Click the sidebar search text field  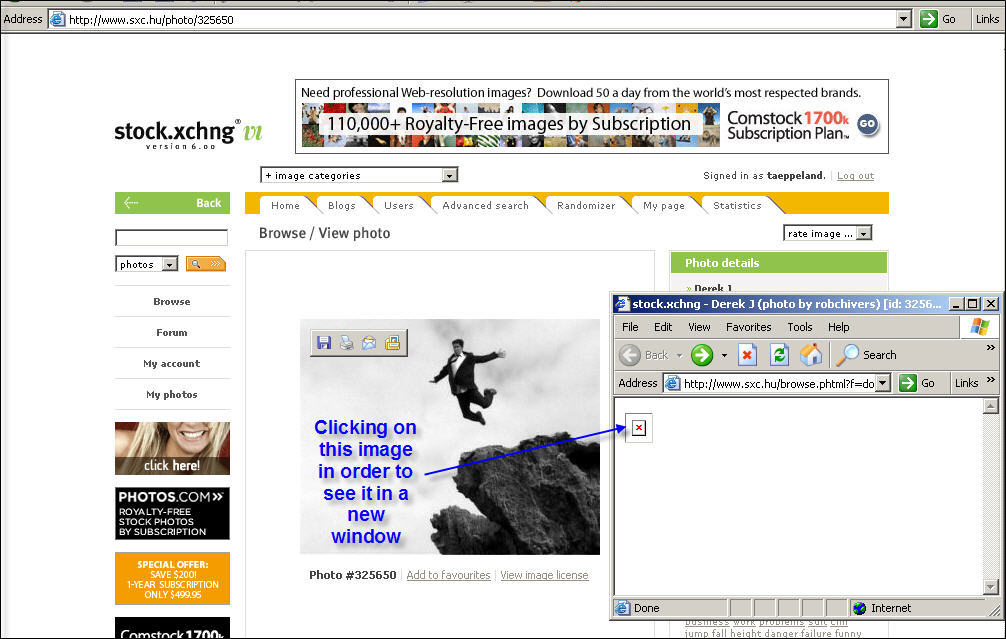pyautogui.click(x=171, y=238)
